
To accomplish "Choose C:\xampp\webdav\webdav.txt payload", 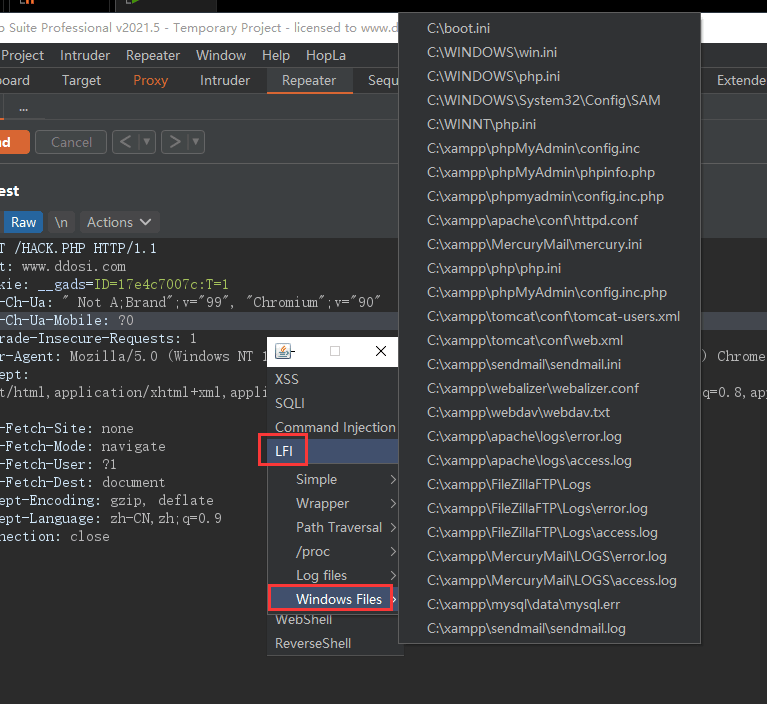I will pos(549,412).
